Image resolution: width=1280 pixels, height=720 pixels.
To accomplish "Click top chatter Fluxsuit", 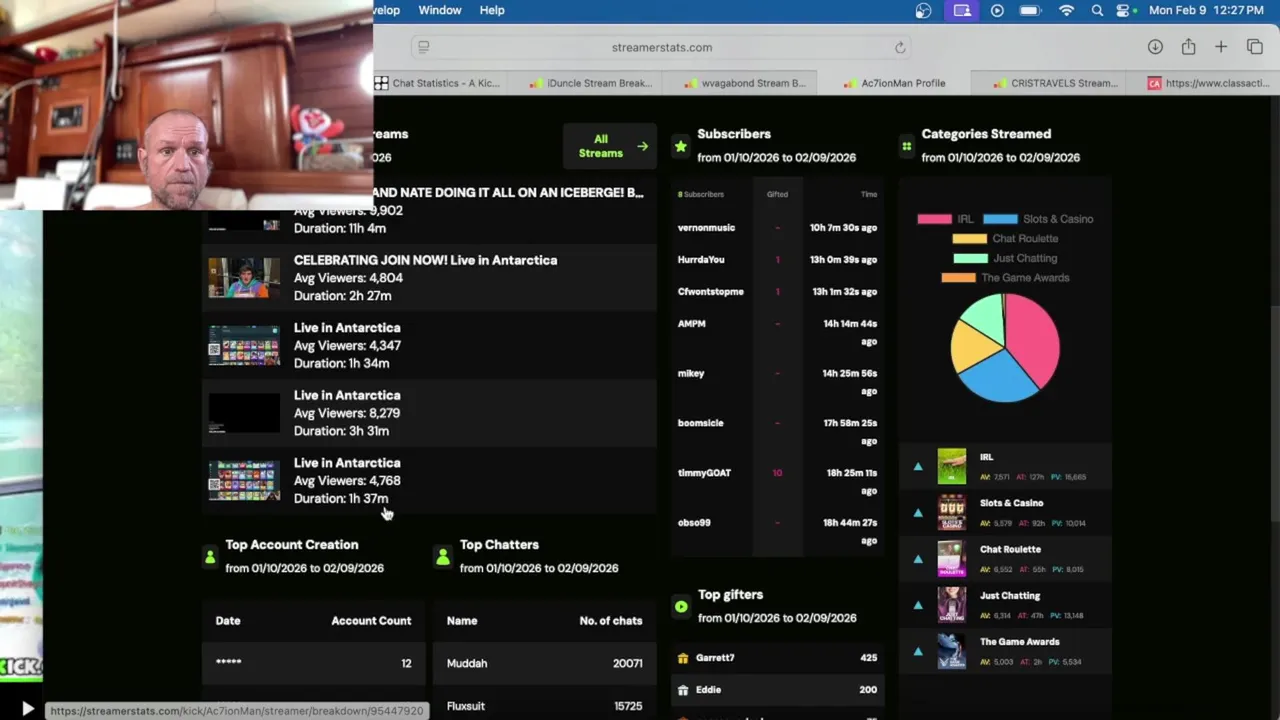I will click(466, 706).
